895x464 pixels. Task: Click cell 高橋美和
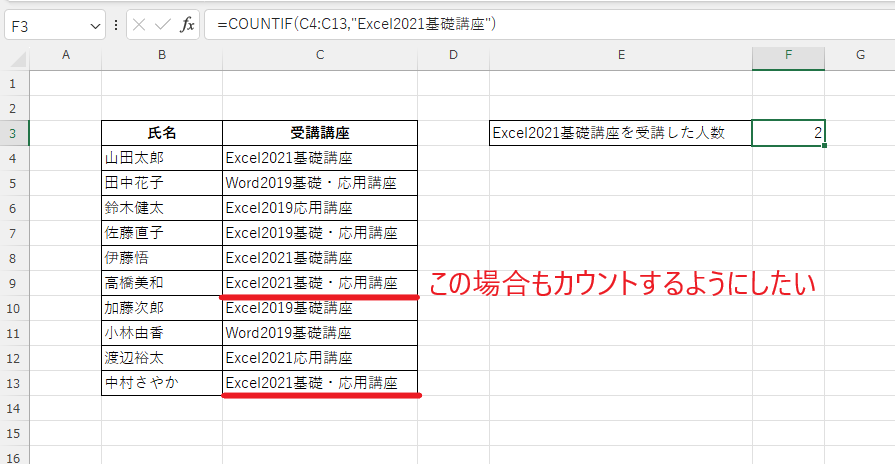click(162, 283)
